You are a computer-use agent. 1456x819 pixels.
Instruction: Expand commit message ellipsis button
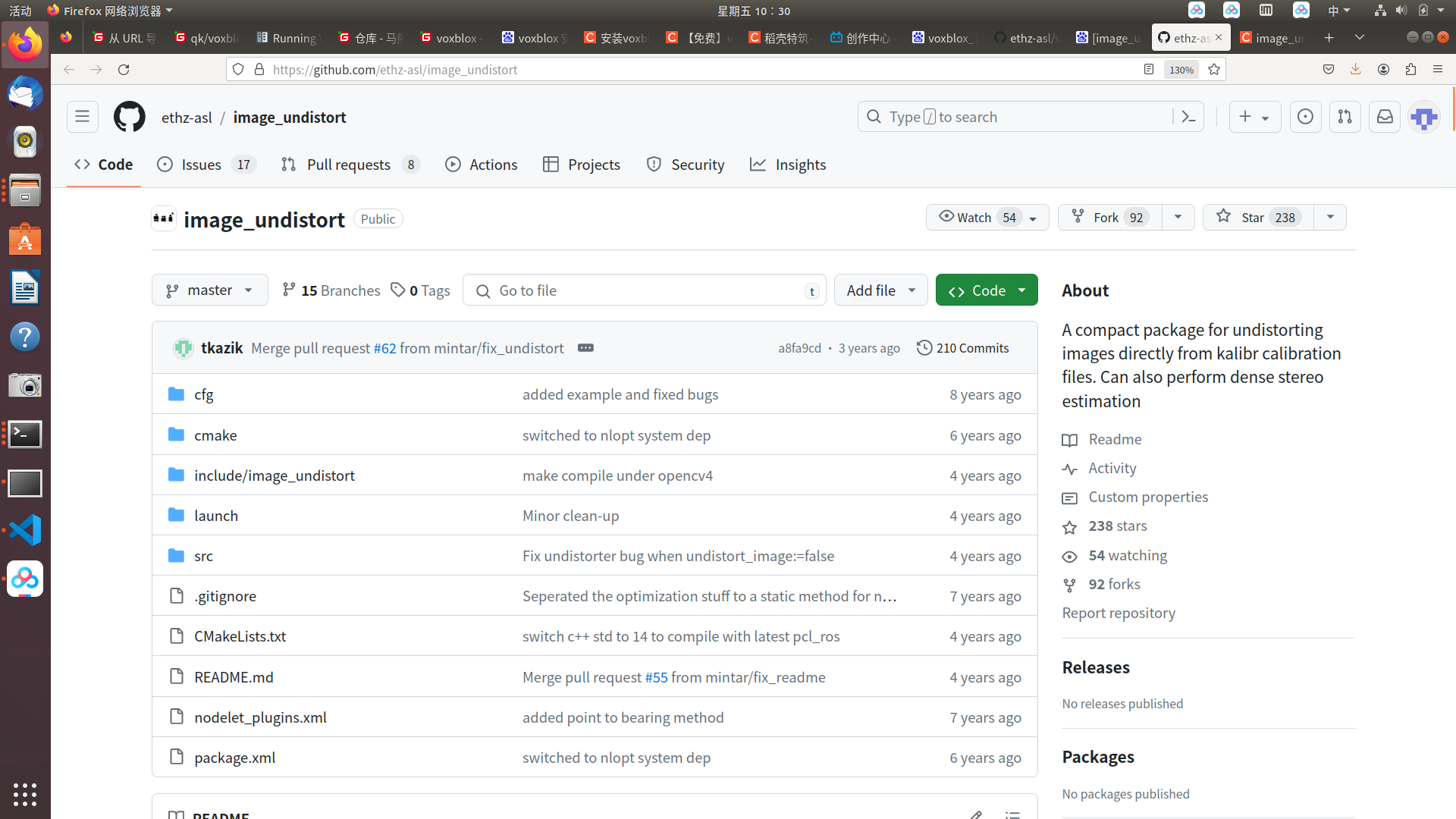point(585,348)
